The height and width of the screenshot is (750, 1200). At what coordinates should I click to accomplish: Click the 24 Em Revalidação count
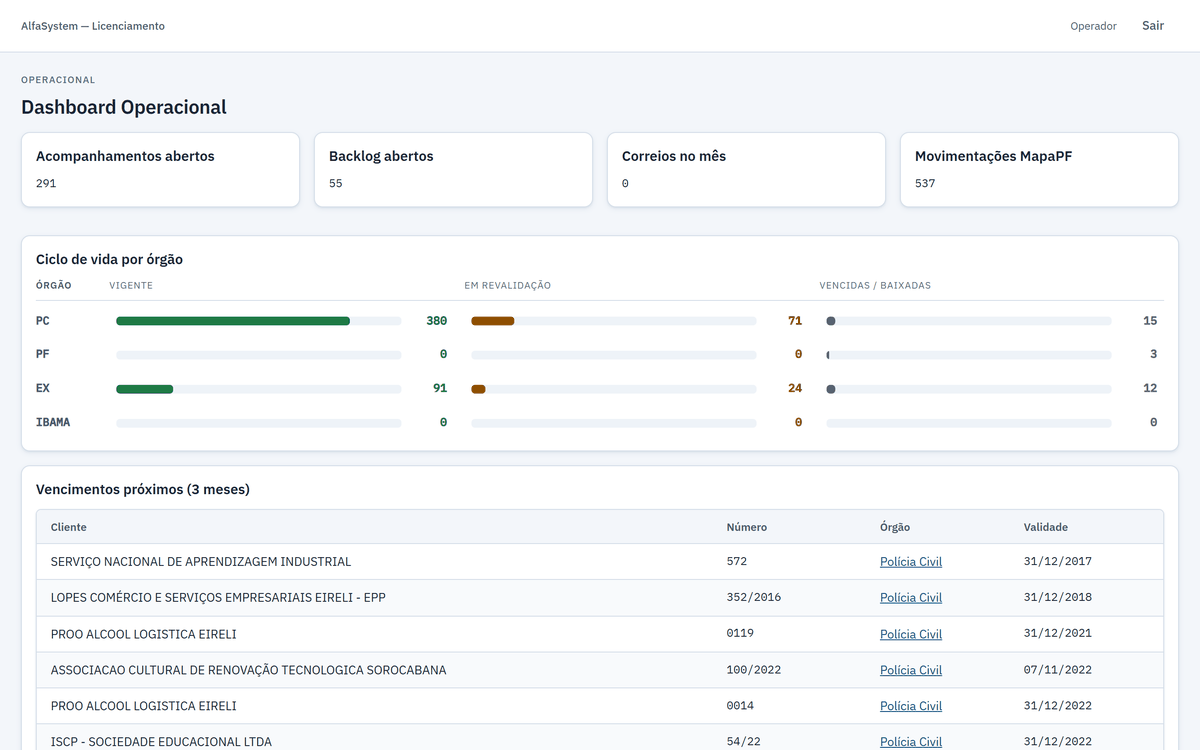click(x=795, y=388)
